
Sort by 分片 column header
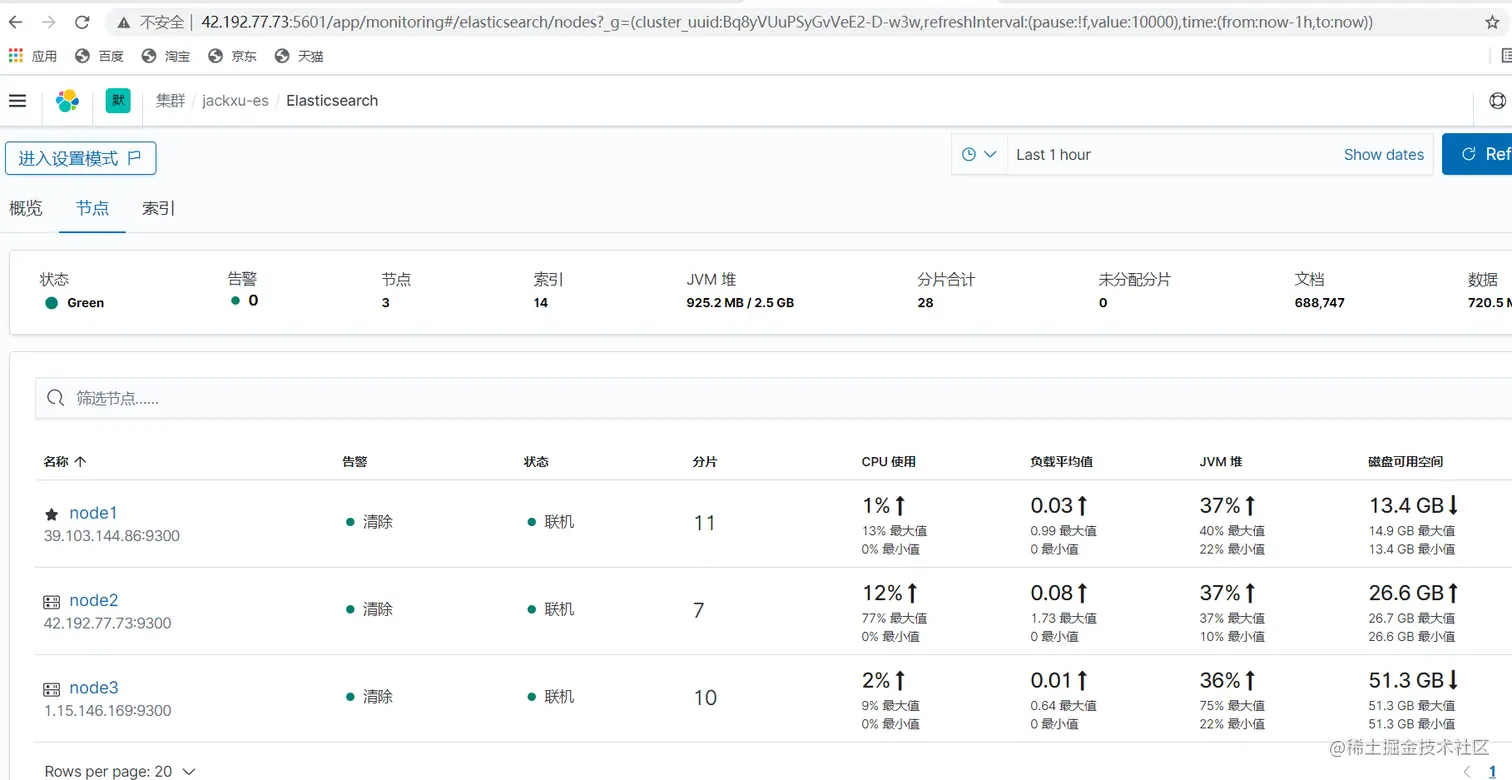tap(705, 462)
